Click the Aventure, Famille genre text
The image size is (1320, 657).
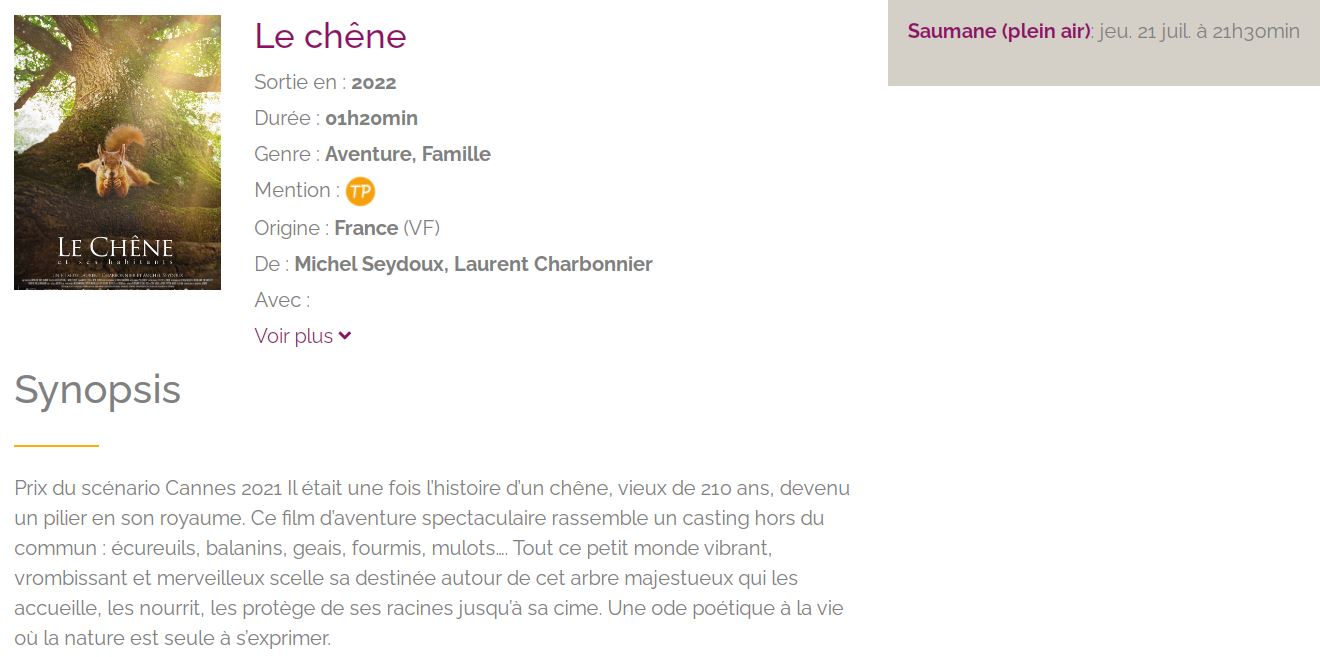(408, 154)
